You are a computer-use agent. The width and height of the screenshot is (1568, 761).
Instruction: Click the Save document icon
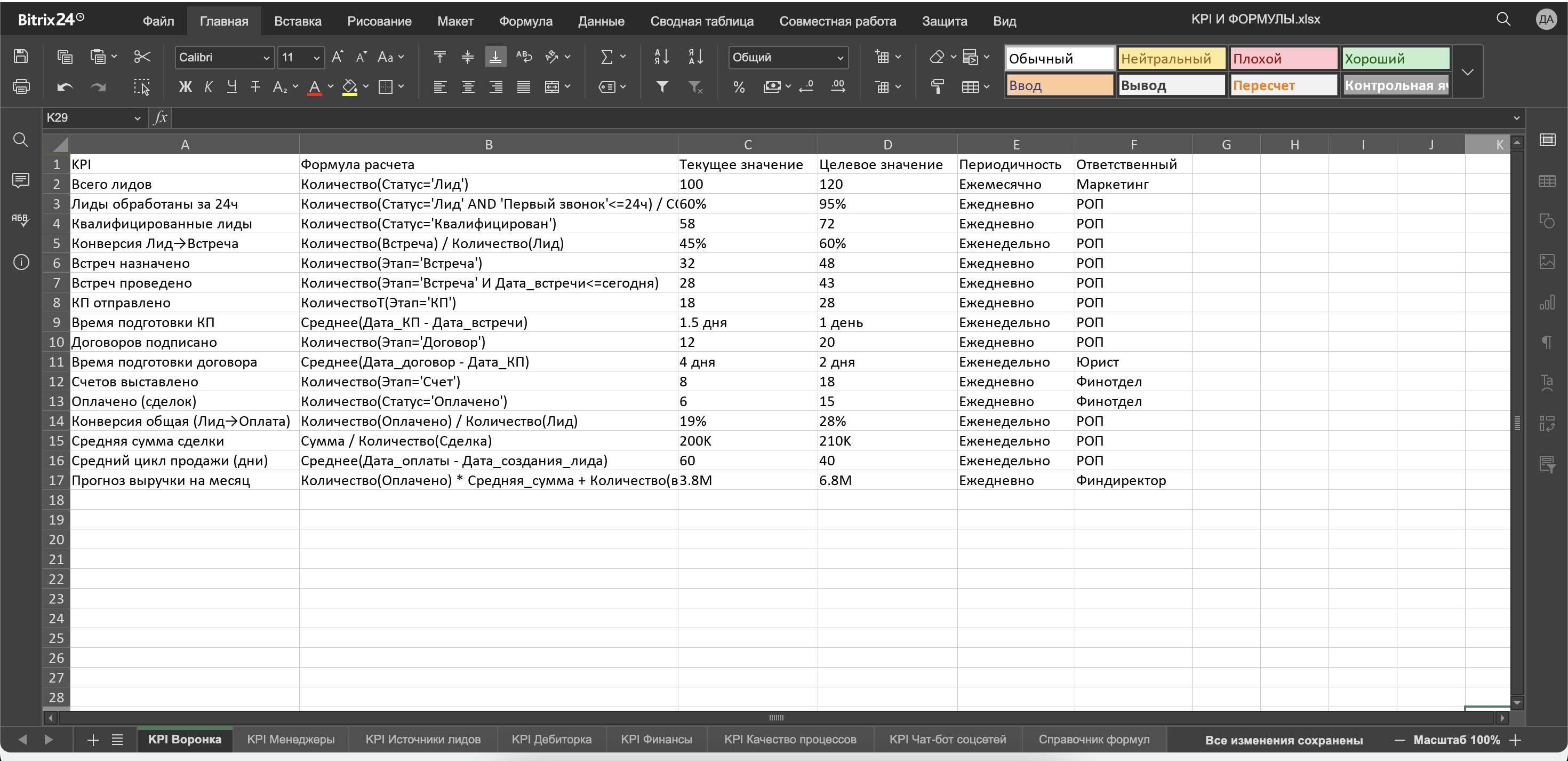(21, 57)
